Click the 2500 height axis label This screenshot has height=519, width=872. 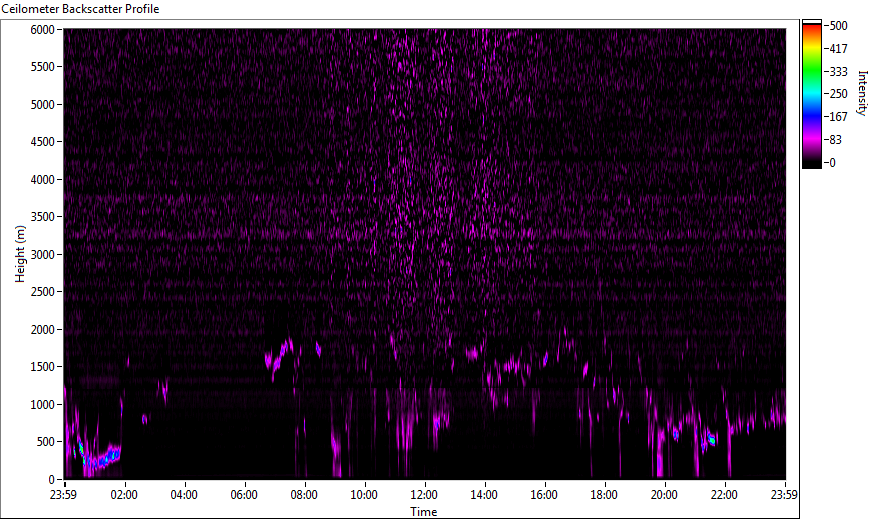click(42, 292)
